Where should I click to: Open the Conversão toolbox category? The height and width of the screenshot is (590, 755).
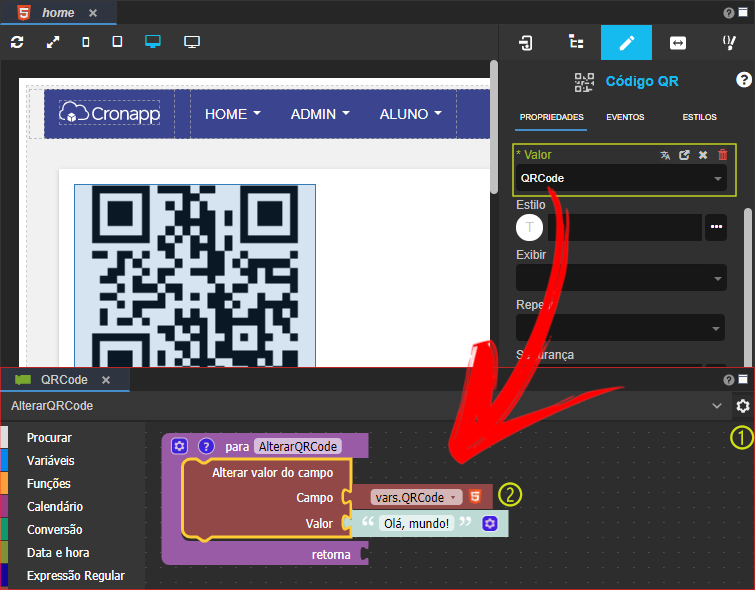pos(54,530)
